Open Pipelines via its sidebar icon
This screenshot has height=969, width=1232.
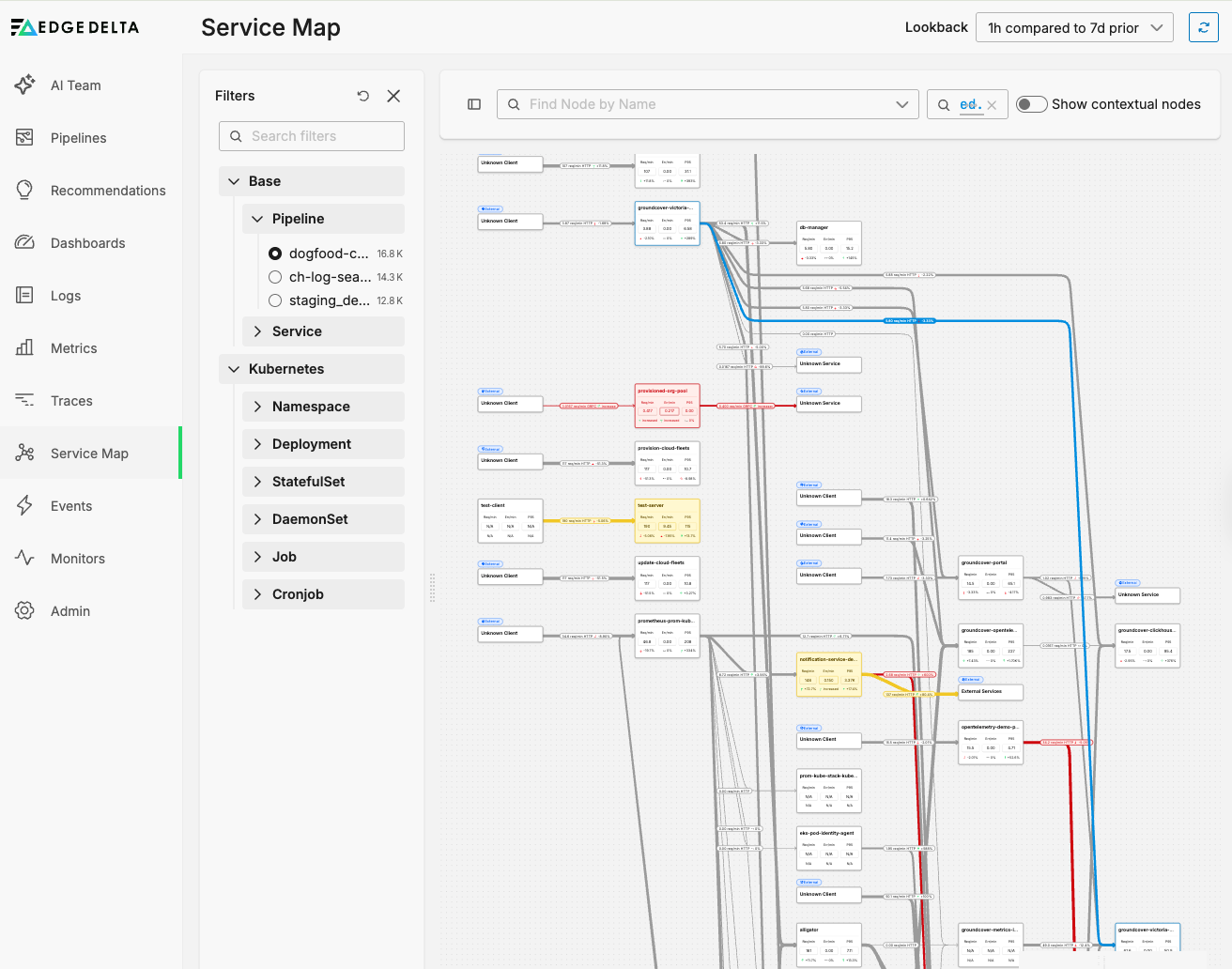point(24,138)
